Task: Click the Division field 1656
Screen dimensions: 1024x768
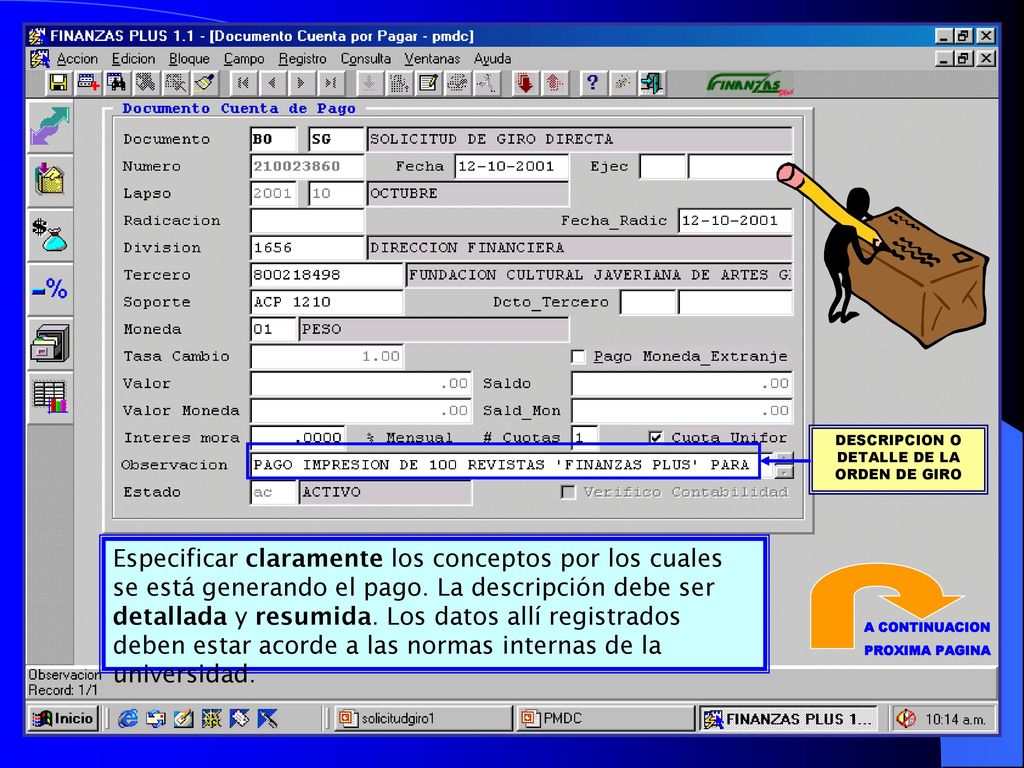Action: pos(307,248)
